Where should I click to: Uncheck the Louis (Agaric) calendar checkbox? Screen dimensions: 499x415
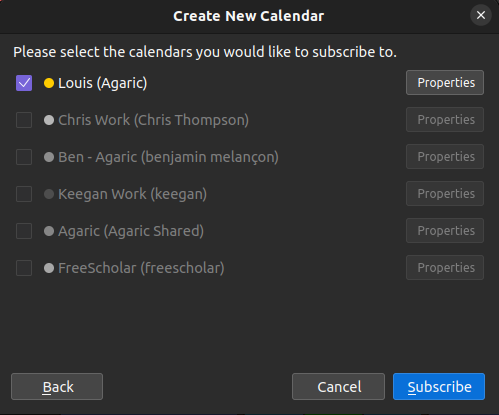(x=24, y=83)
